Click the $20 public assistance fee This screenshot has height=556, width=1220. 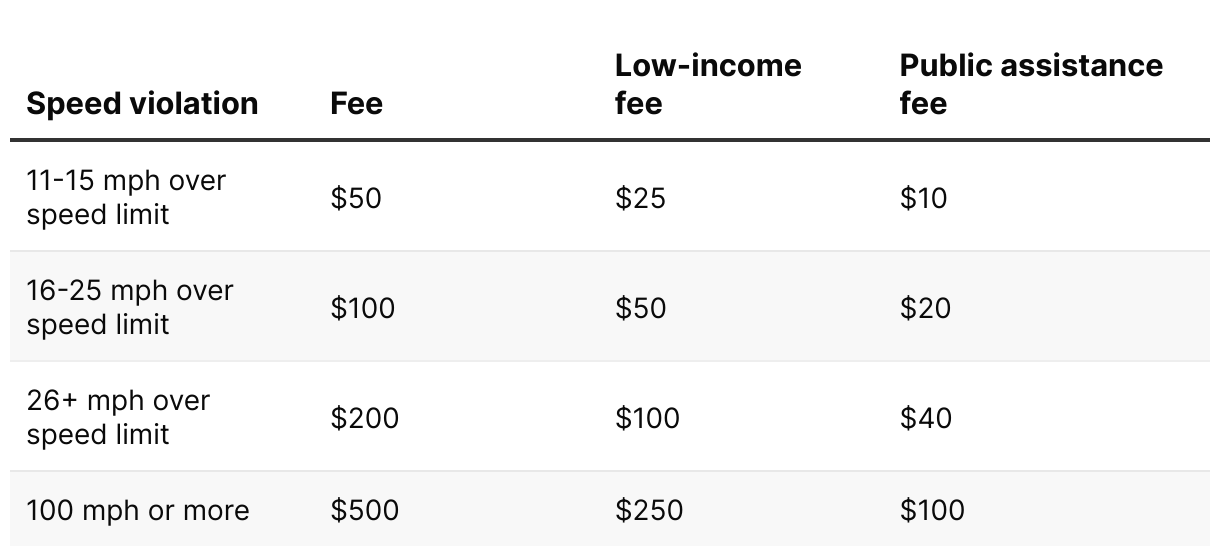tap(925, 308)
